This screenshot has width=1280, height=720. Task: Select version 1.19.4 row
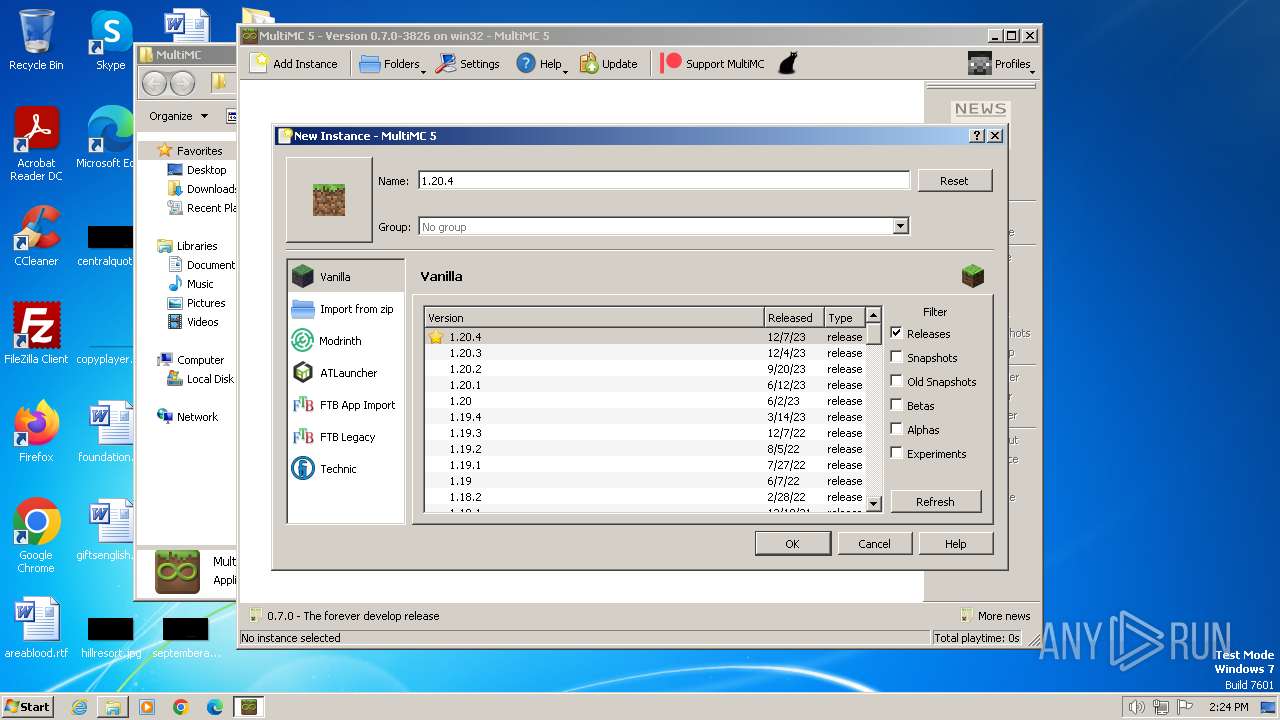pos(645,417)
